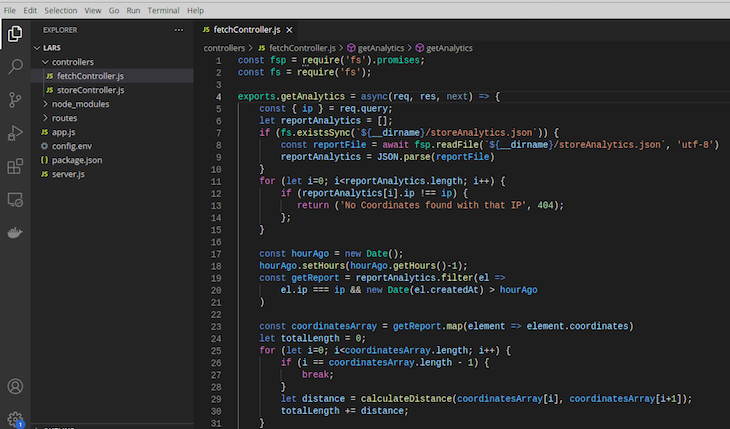Open the Run and Debug view
This screenshot has height=429, width=730.
click(x=15, y=133)
